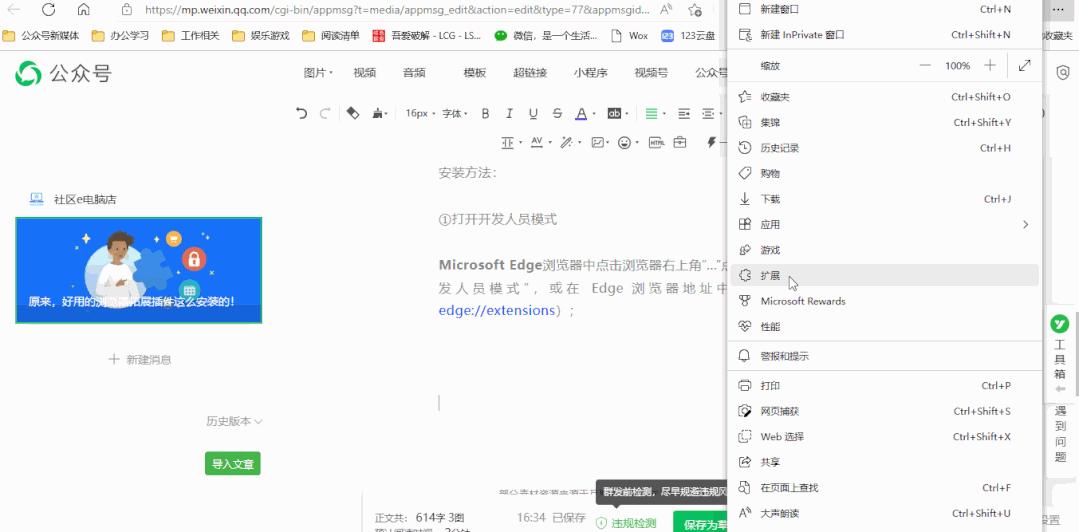Open font color dropdown arrow
Viewport: 1079px width, 532px height.
594,114
